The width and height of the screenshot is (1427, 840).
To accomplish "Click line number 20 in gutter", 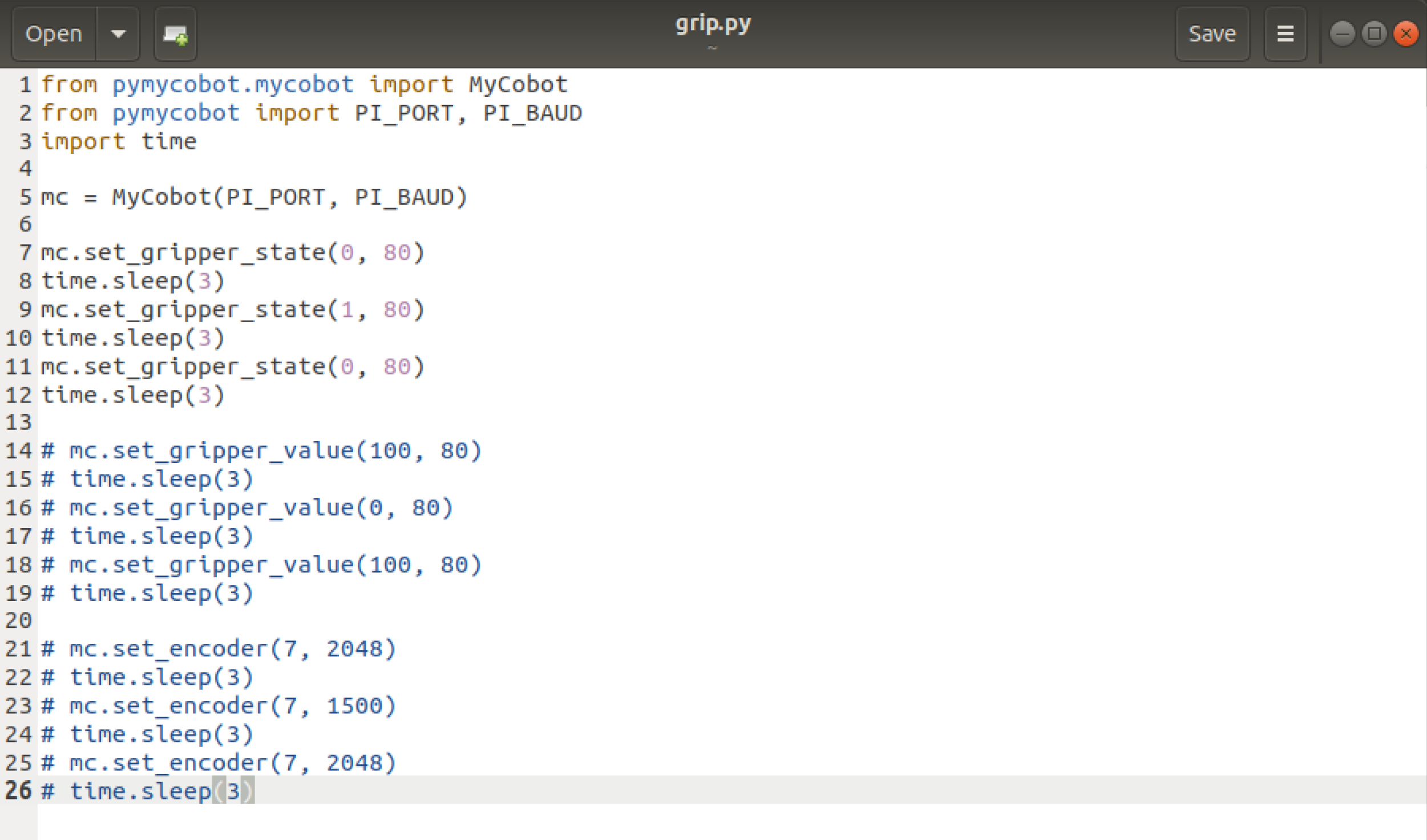I will coord(18,620).
